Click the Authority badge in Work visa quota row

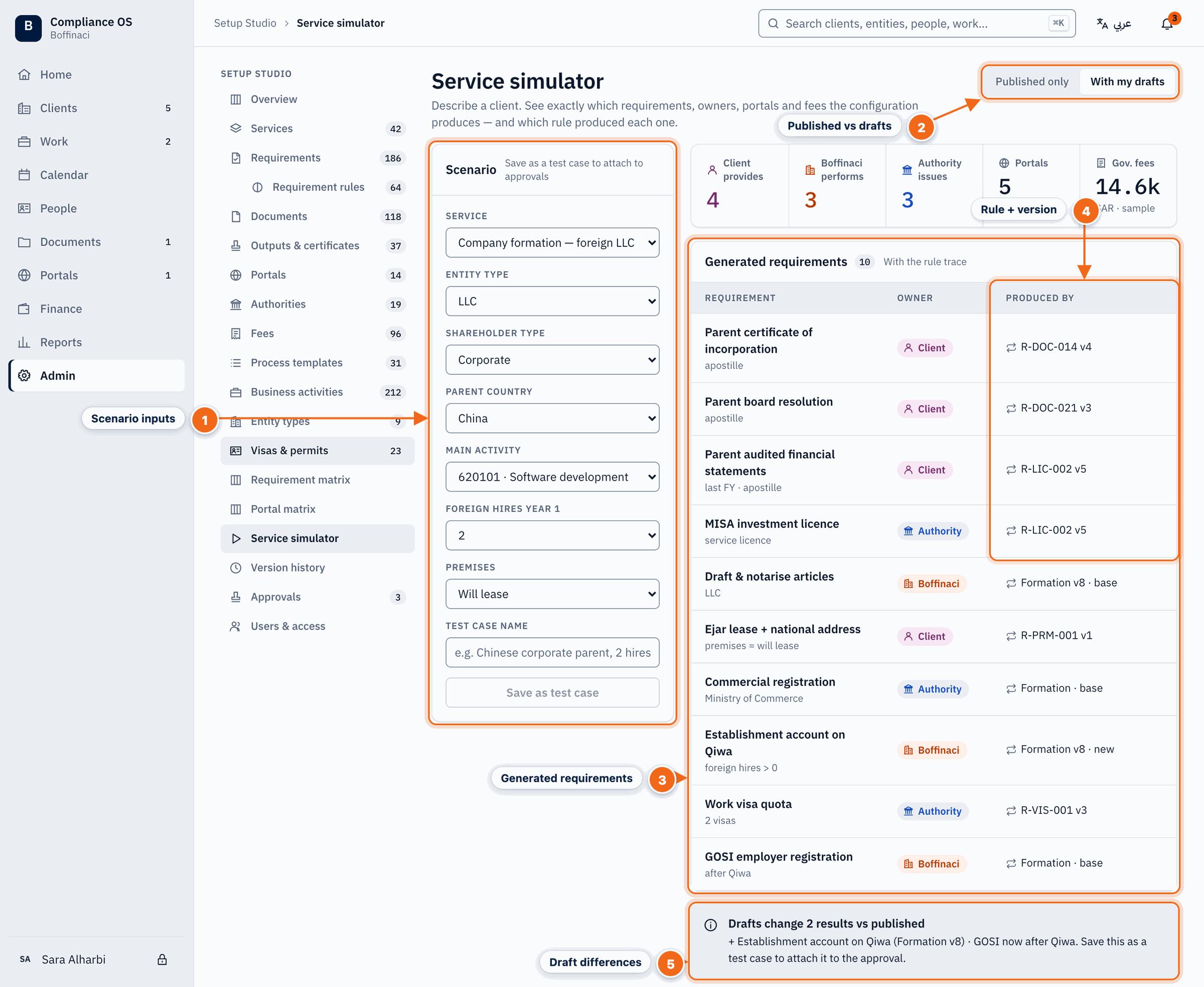click(x=933, y=811)
